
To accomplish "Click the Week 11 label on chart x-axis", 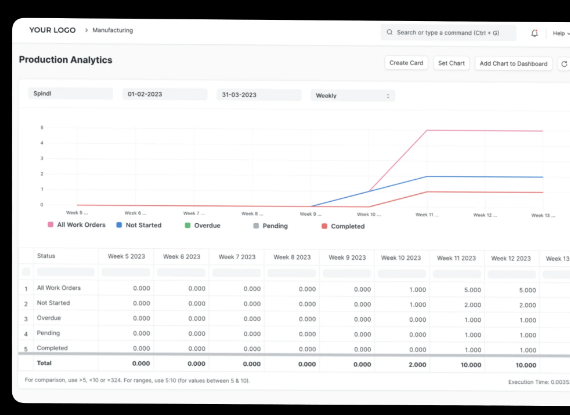I will click(427, 215).
